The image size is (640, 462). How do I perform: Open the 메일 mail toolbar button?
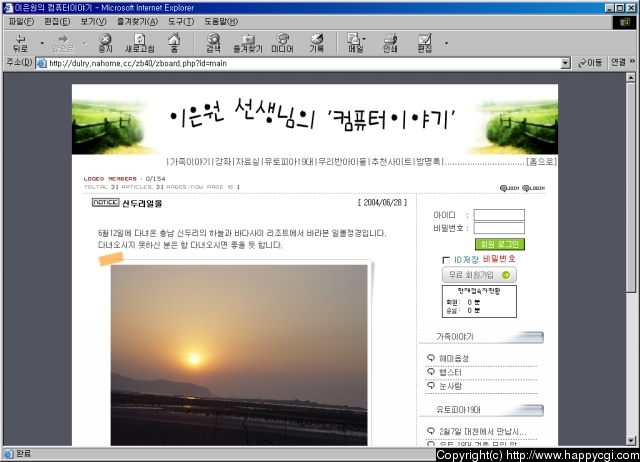(356, 43)
